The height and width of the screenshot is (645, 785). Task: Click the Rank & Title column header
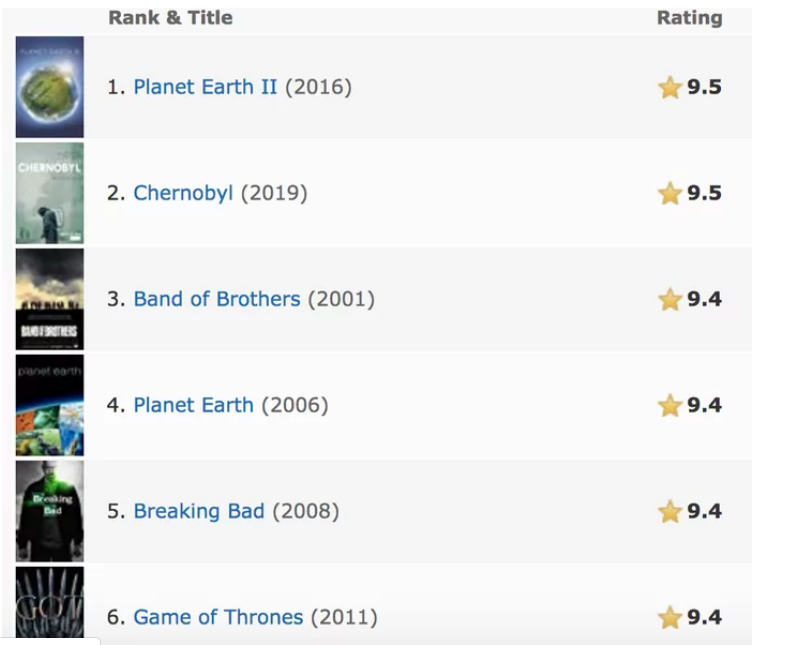coord(171,18)
